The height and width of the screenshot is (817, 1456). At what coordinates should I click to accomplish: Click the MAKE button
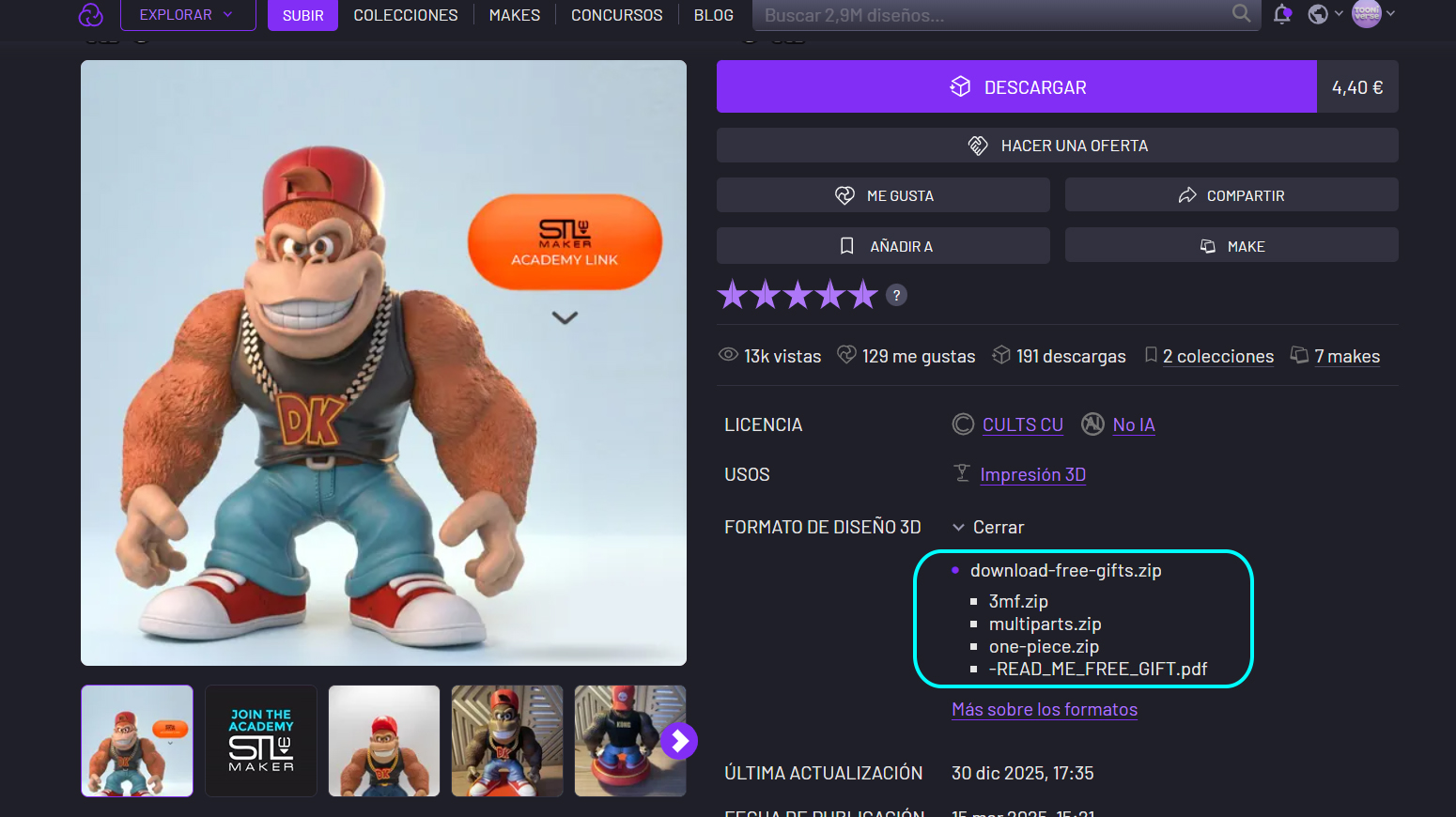click(1231, 246)
